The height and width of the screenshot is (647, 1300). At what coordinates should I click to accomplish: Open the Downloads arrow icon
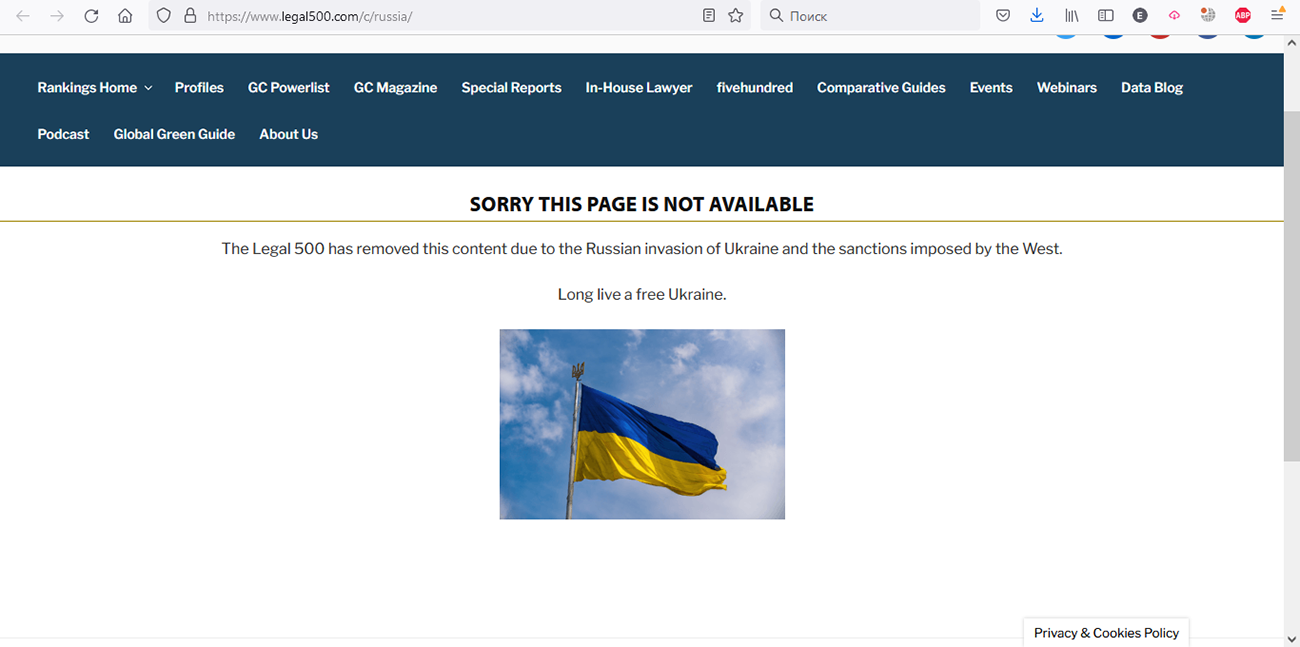(x=1037, y=16)
